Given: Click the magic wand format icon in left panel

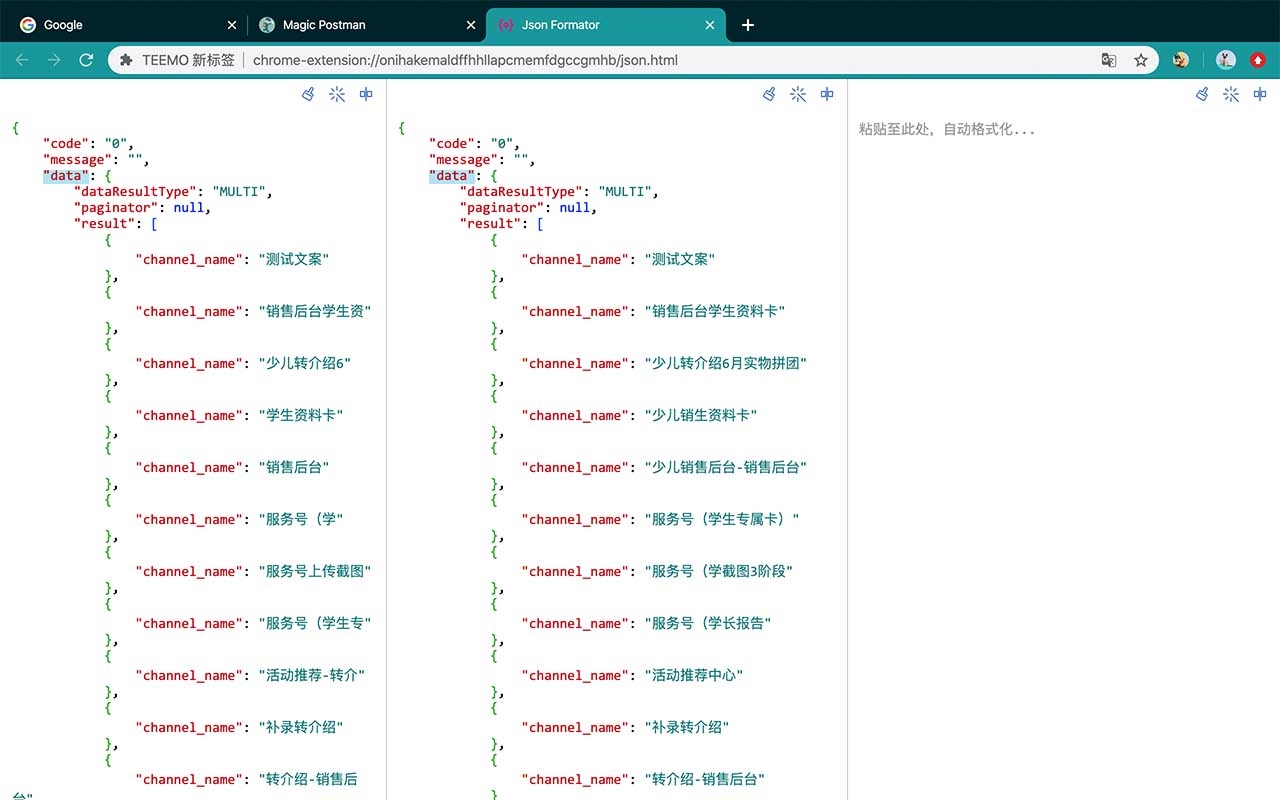Looking at the screenshot, I should coord(337,94).
